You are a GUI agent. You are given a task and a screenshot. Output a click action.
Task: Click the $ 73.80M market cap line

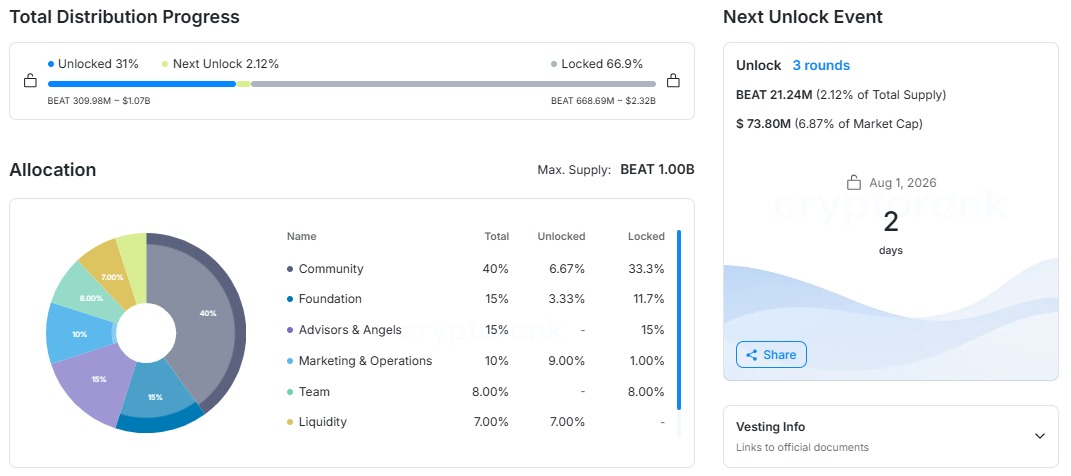tap(829, 124)
